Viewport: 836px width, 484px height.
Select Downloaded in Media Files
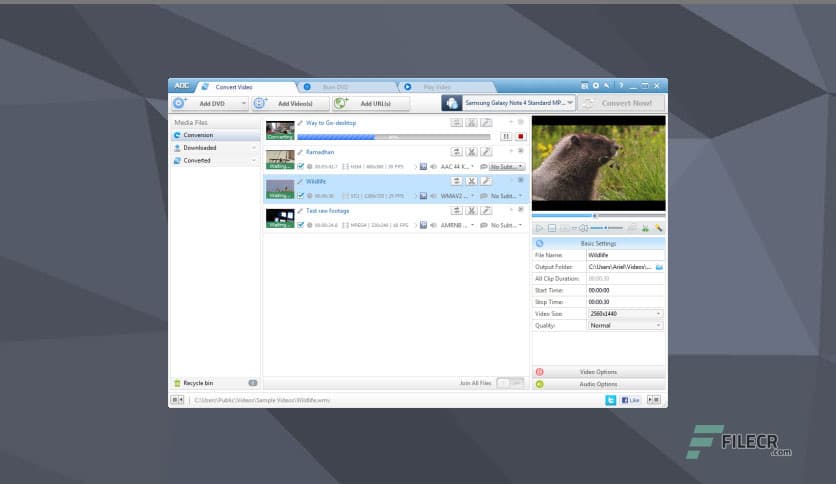coord(215,148)
